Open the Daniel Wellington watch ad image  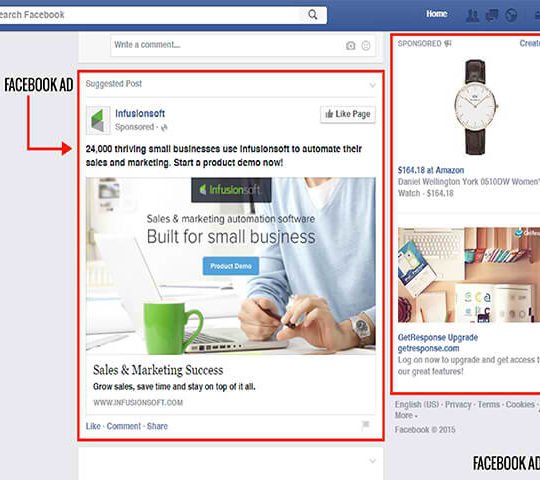476,107
